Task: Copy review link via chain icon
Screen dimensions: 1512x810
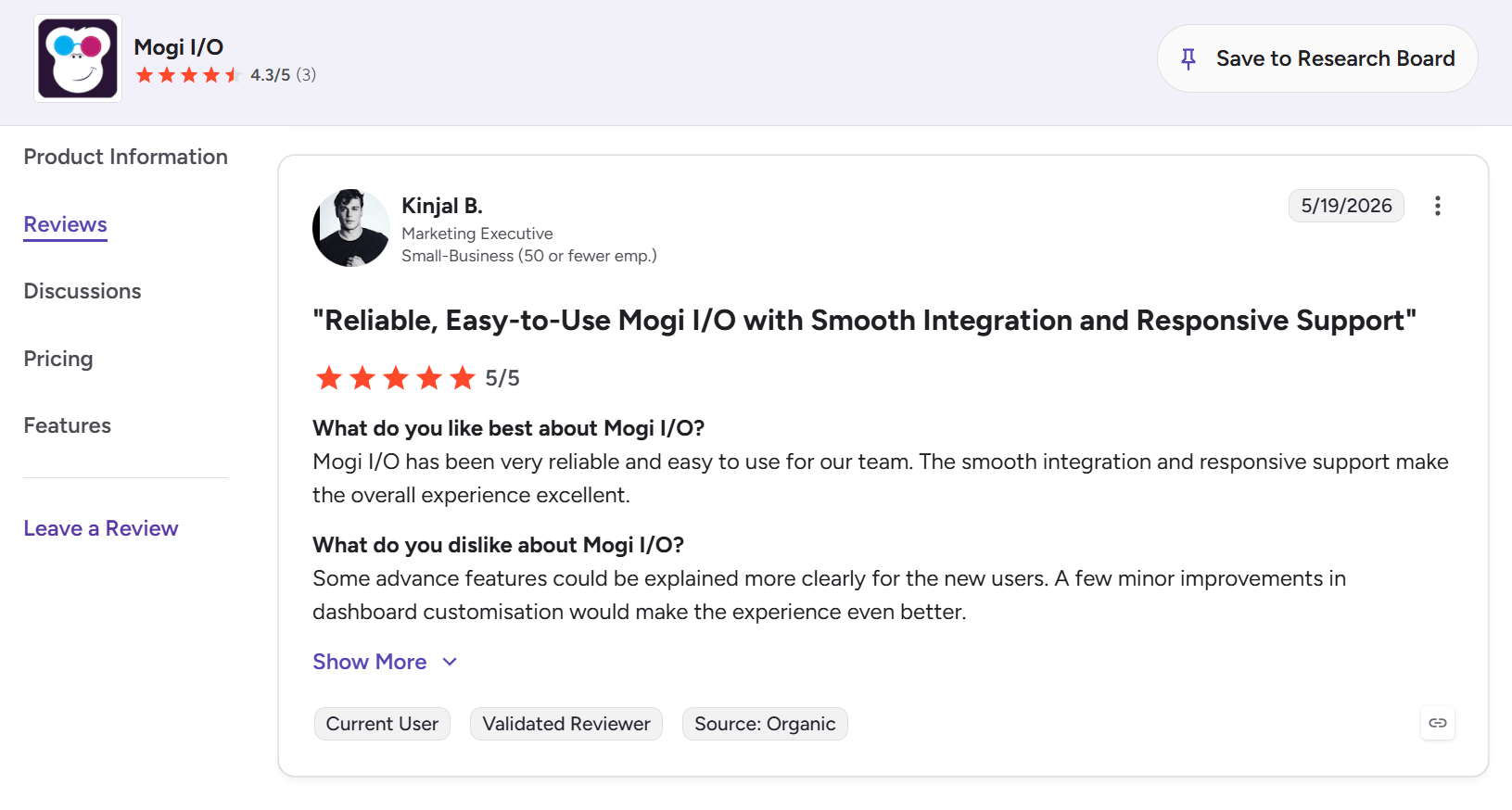Action: pyautogui.click(x=1438, y=723)
